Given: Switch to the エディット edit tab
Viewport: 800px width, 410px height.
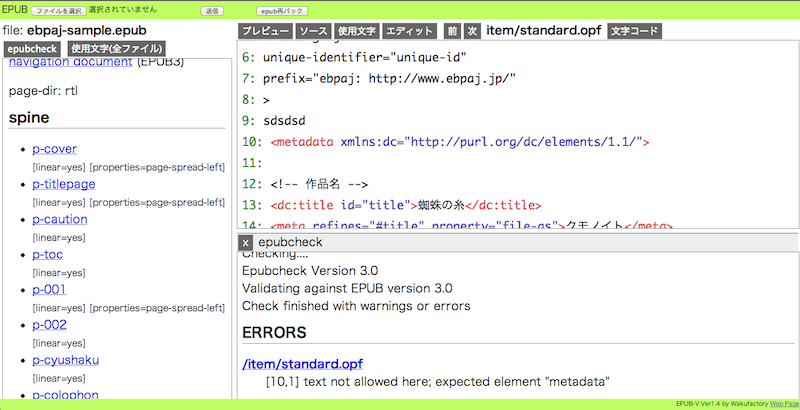Looking at the screenshot, I should pyautogui.click(x=410, y=31).
